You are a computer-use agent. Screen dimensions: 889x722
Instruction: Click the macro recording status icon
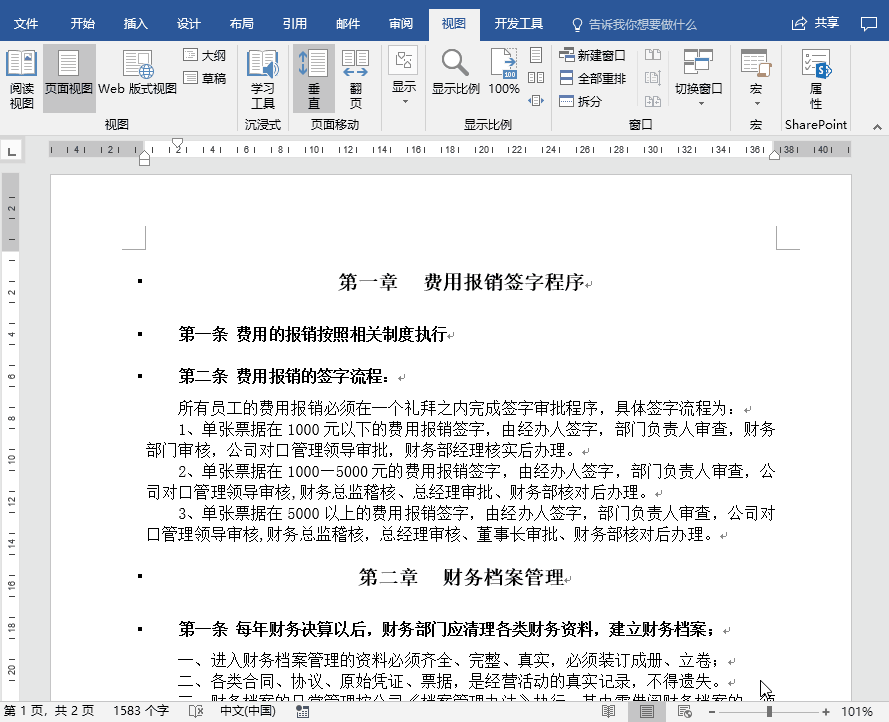coord(303,712)
